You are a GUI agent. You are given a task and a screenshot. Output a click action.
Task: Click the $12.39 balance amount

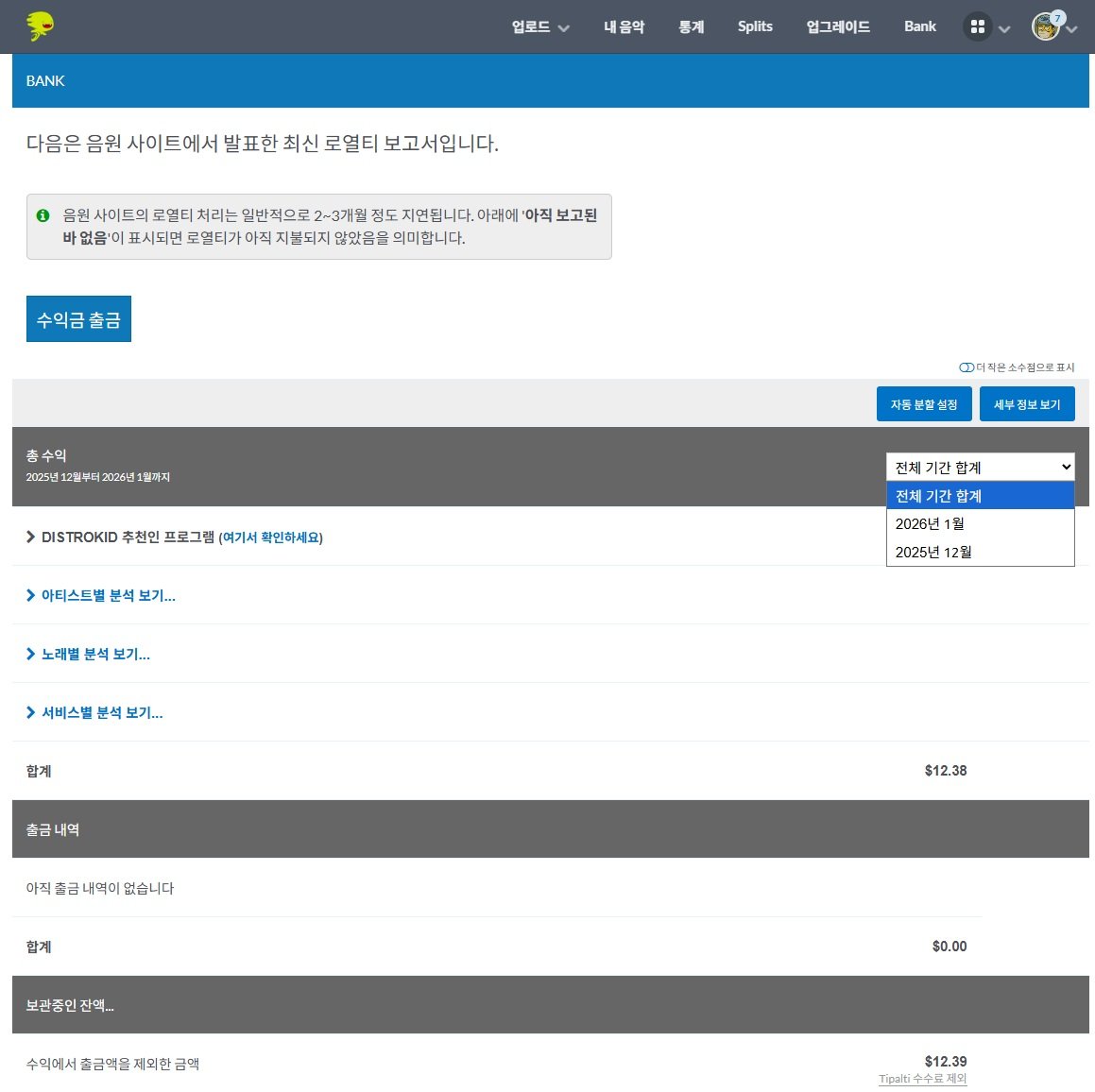[946, 1061]
